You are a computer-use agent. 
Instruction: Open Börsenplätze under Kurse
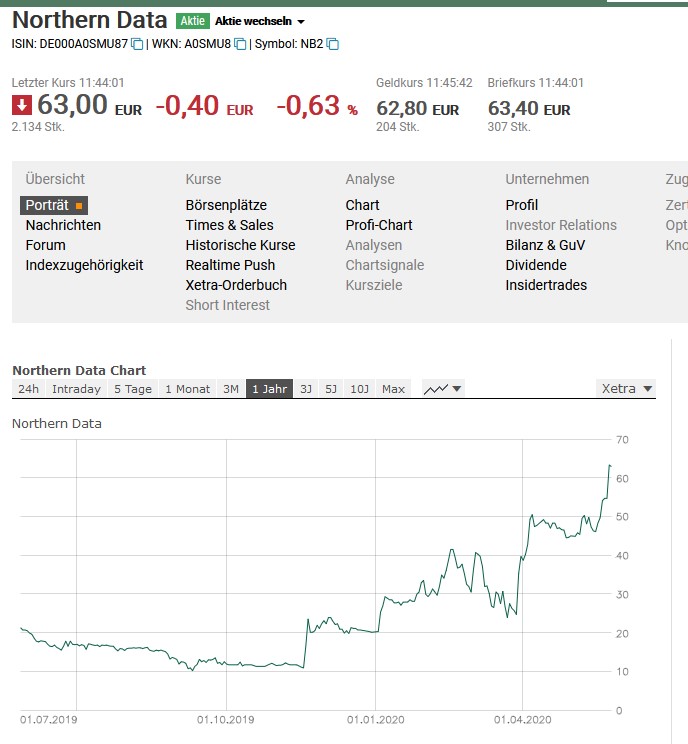point(226,205)
